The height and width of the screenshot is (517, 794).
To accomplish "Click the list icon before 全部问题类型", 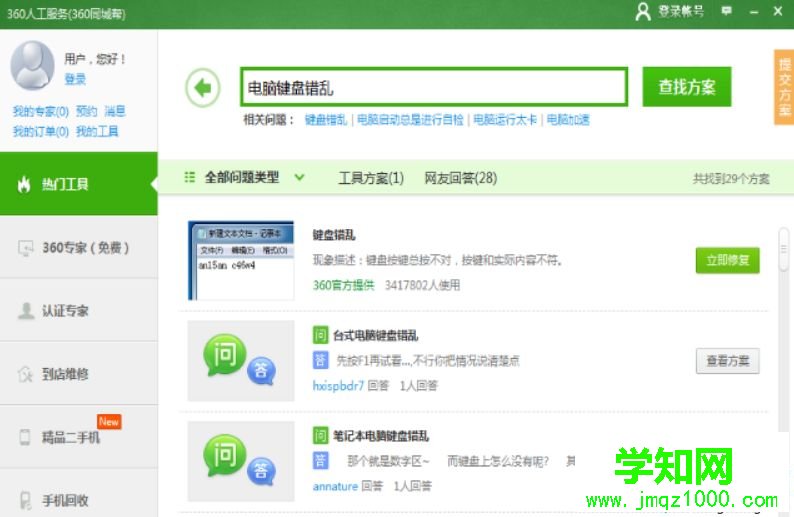I will tap(189, 177).
